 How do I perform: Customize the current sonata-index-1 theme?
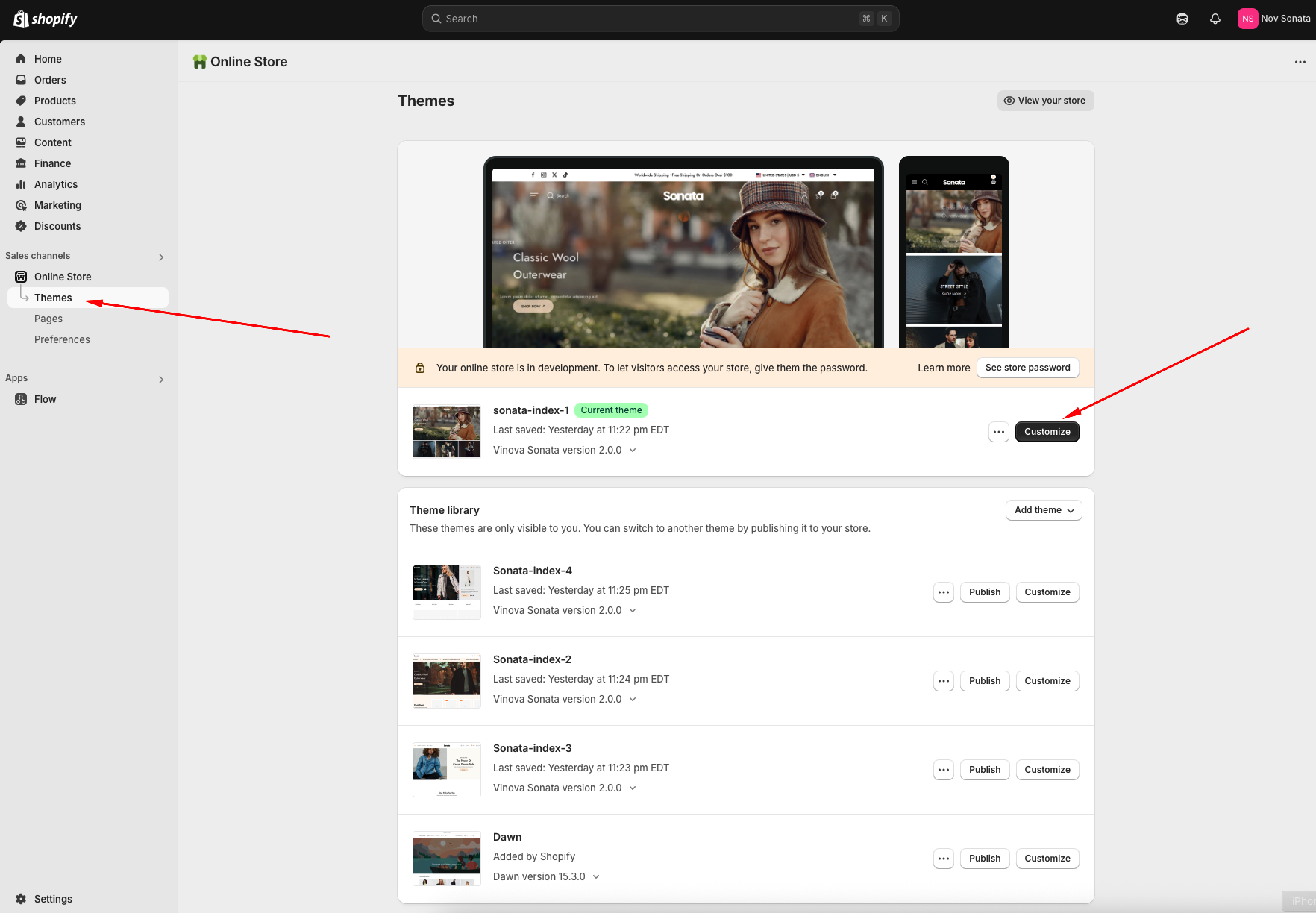pos(1046,432)
